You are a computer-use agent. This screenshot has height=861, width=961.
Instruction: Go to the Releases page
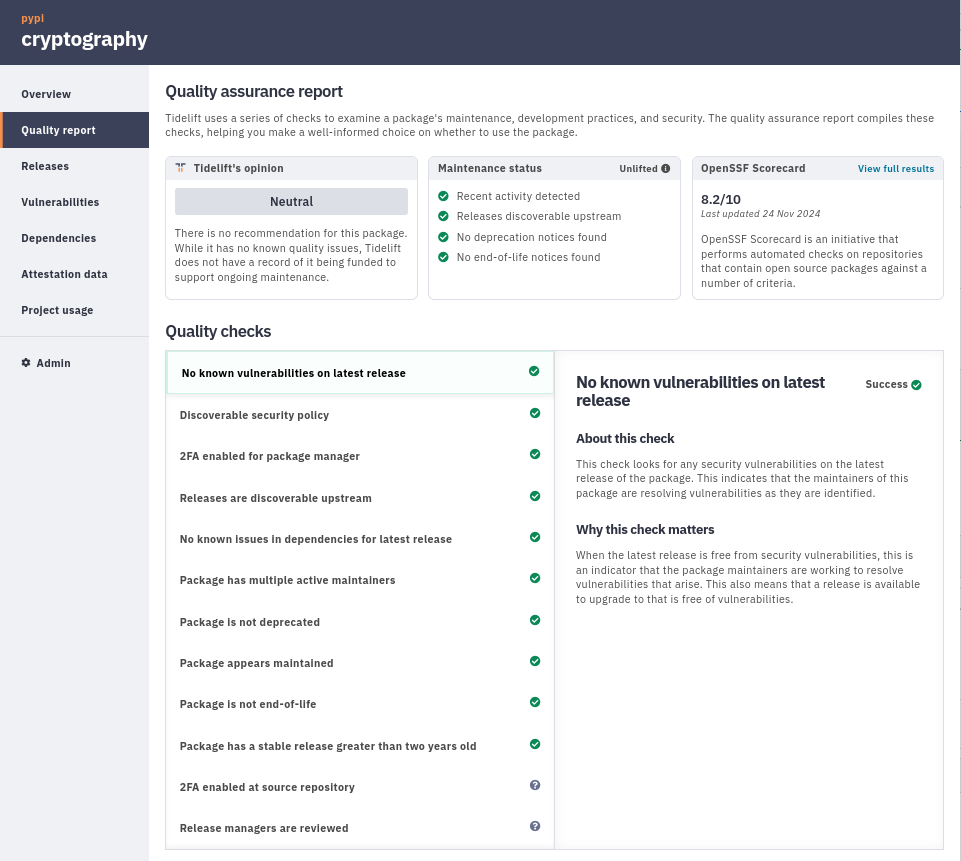[x=75, y=166]
